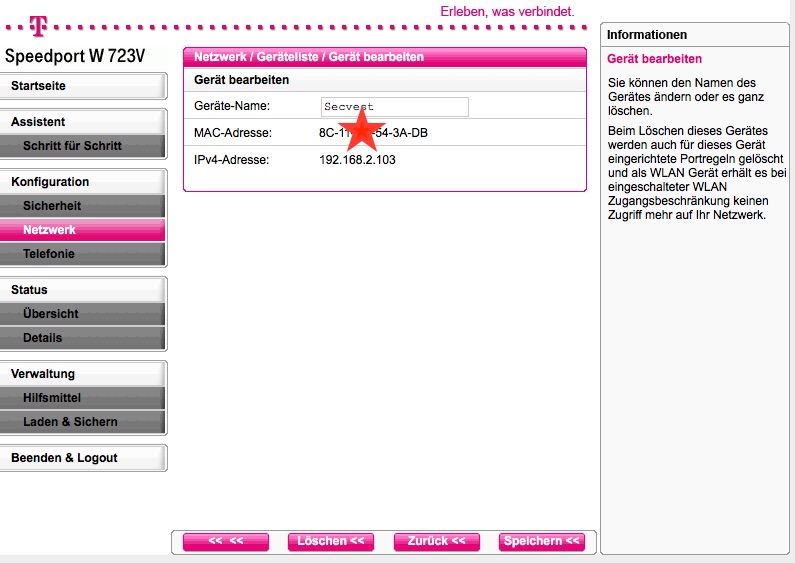Expand the Verwaltung section
795x563 pixels.
pyautogui.click(x=84, y=374)
